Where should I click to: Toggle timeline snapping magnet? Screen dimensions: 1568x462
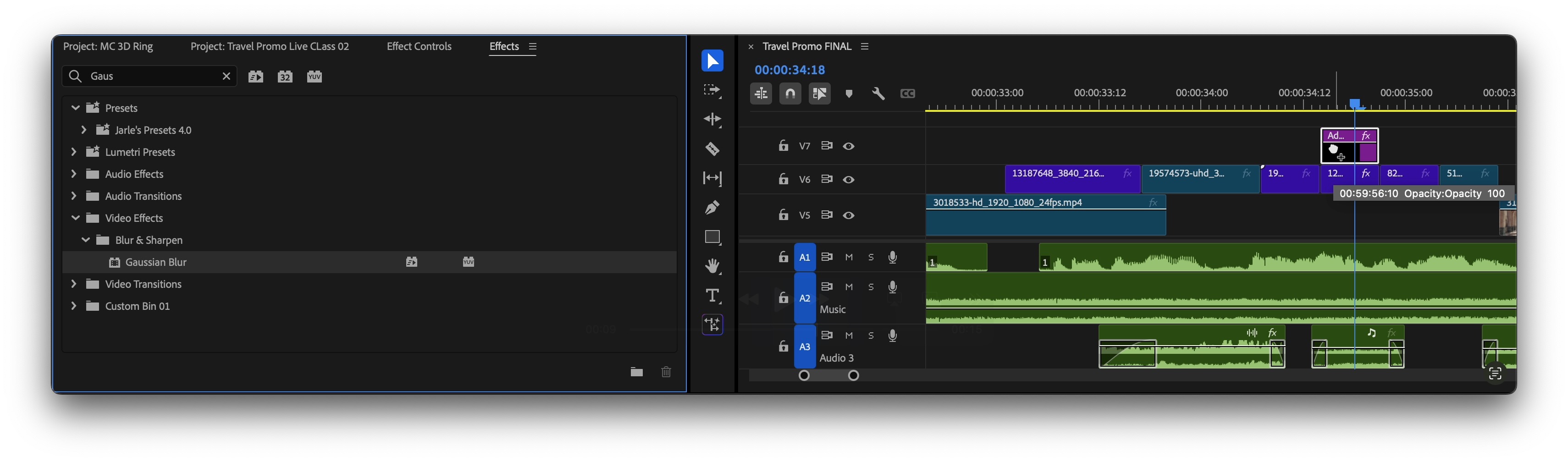click(790, 94)
